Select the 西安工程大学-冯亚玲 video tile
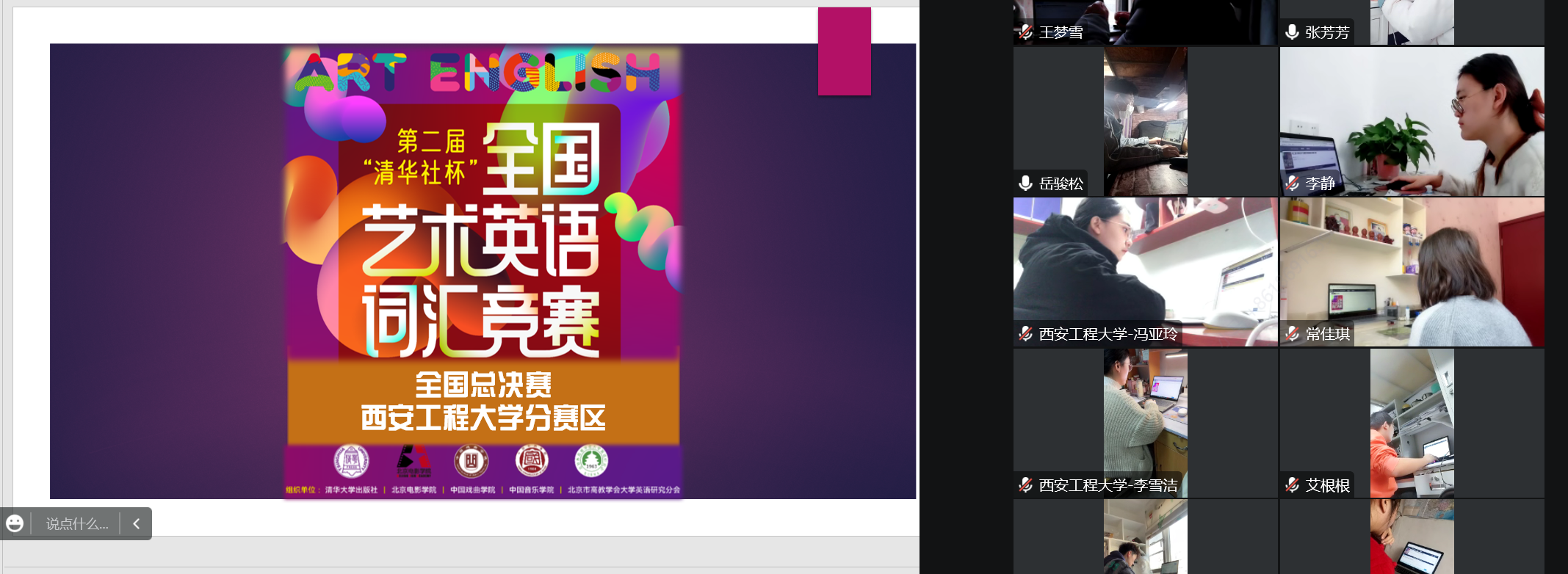Screen dimensions: 1568x574 [x=1145, y=264]
